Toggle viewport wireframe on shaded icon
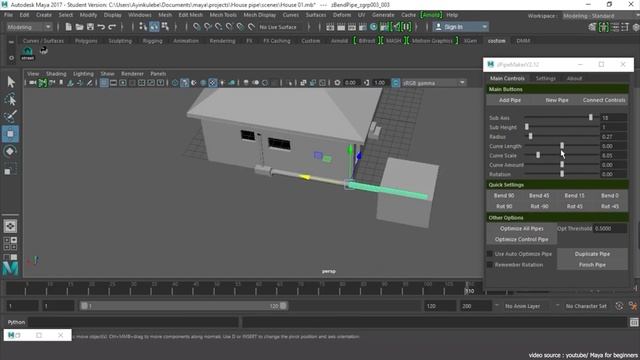 pyautogui.click(x=203, y=83)
